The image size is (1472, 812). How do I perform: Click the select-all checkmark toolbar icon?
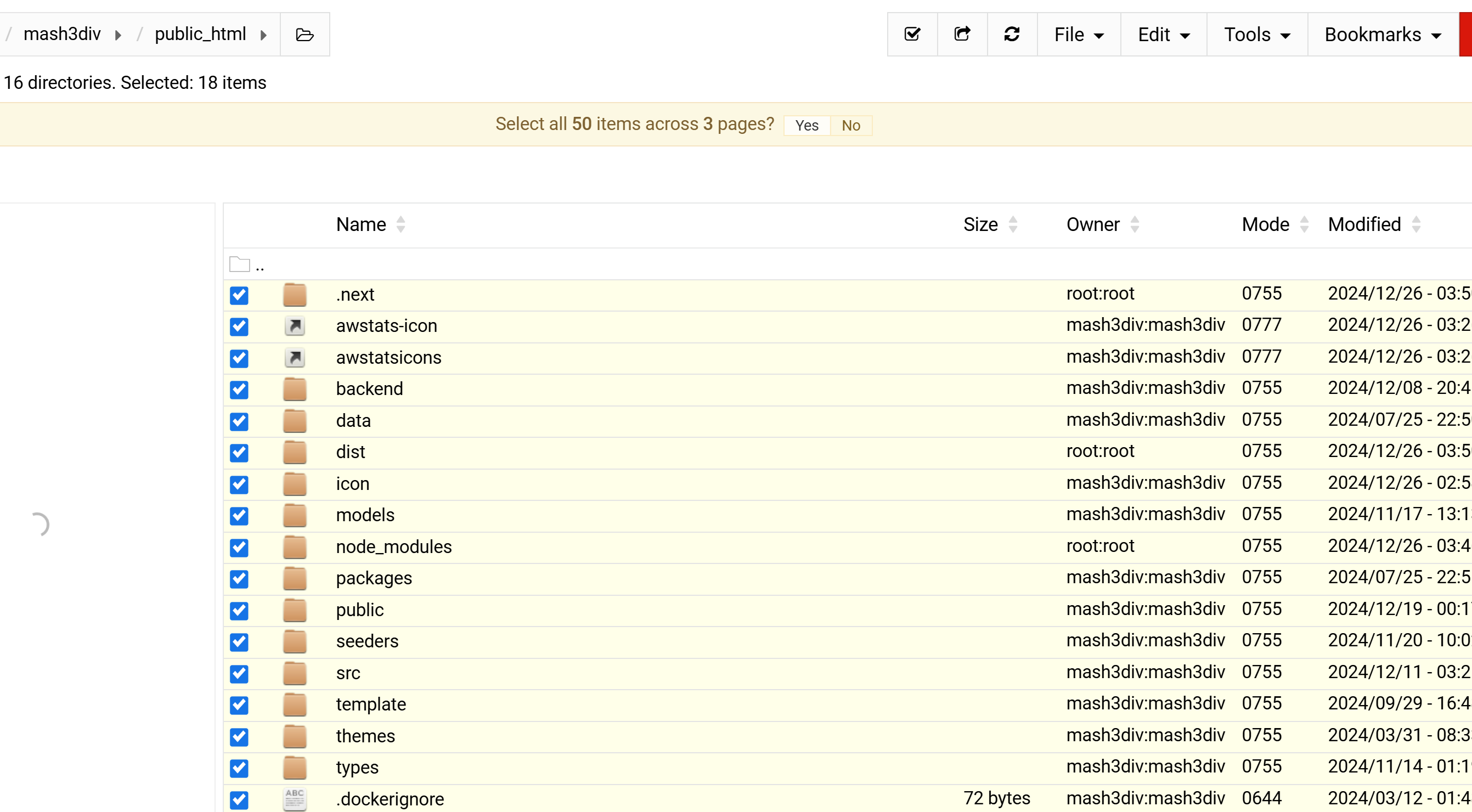pos(912,34)
